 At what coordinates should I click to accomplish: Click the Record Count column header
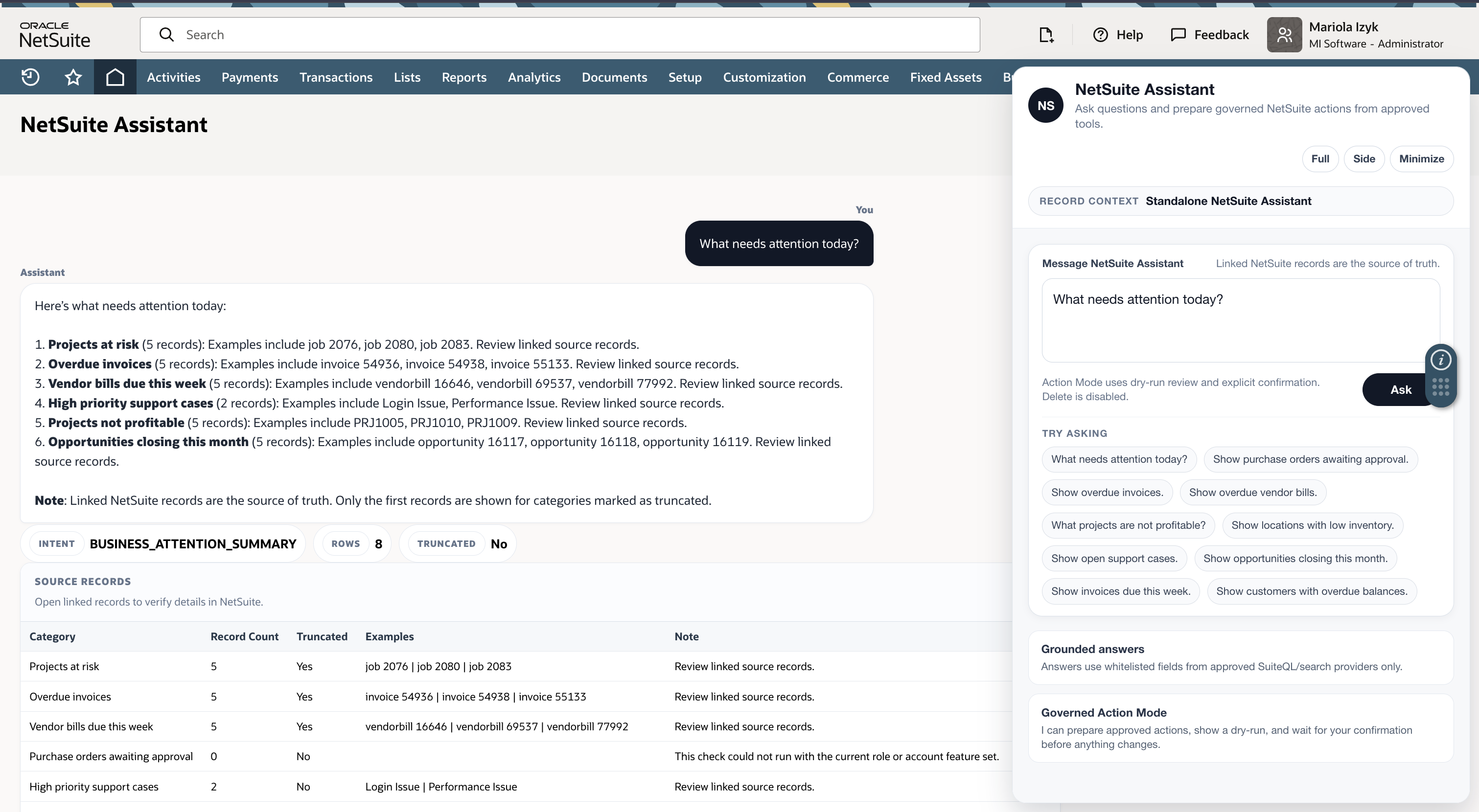coord(245,636)
